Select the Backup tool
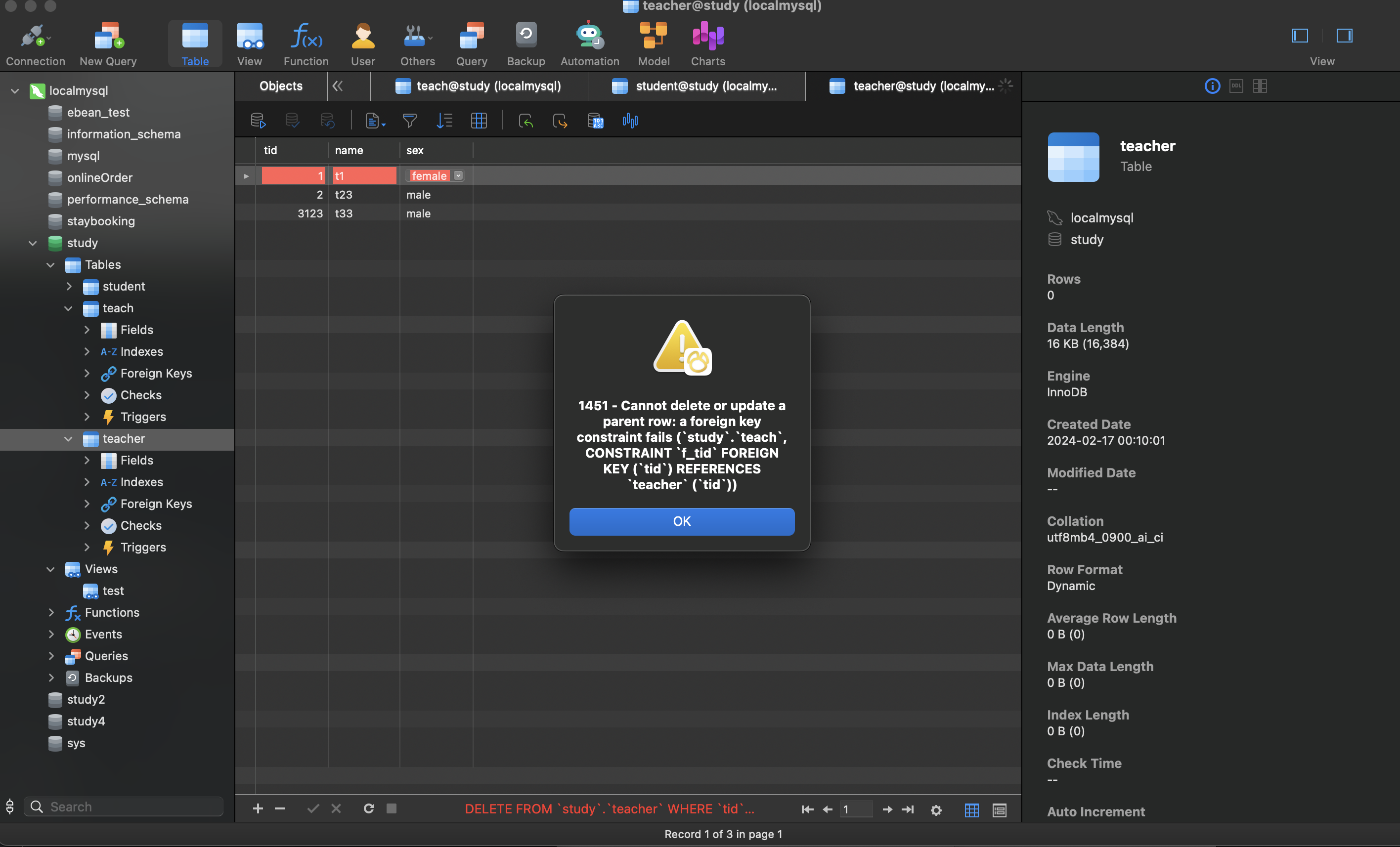The image size is (1400, 847). click(x=525, y=42)
